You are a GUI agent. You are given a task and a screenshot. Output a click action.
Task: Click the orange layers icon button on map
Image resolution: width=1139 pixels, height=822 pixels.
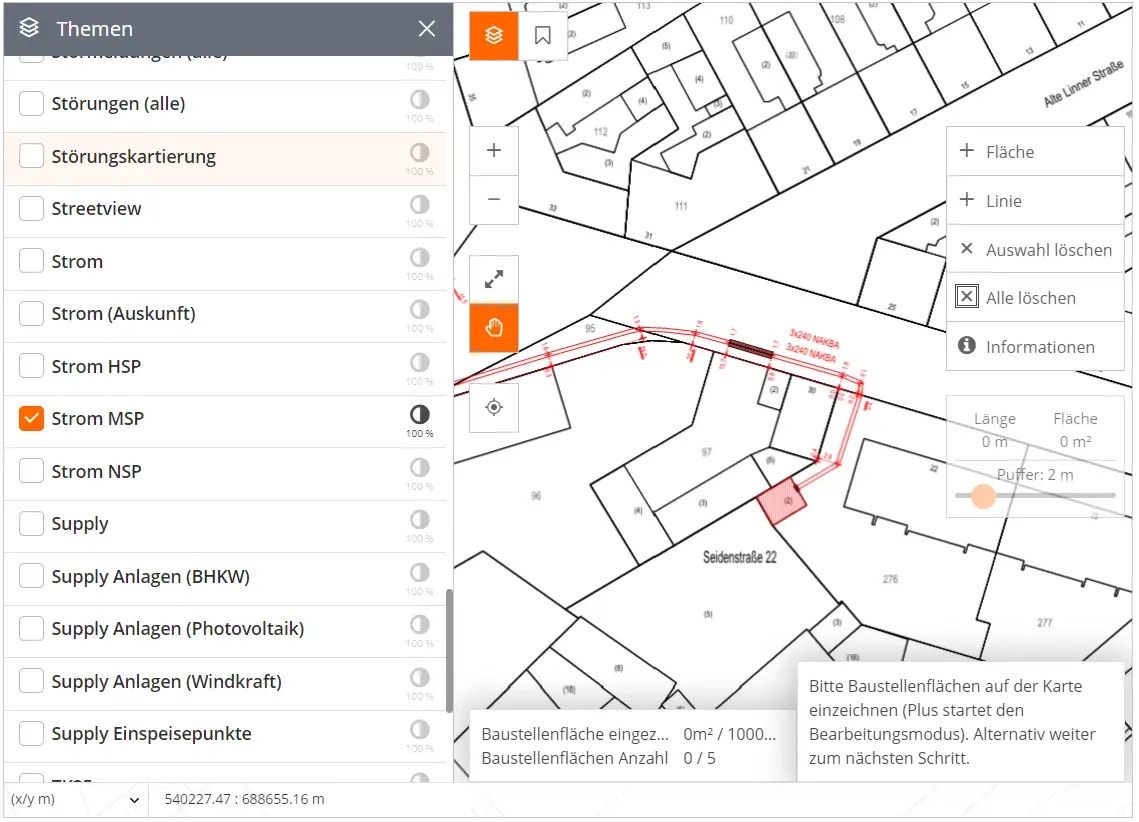494,36
